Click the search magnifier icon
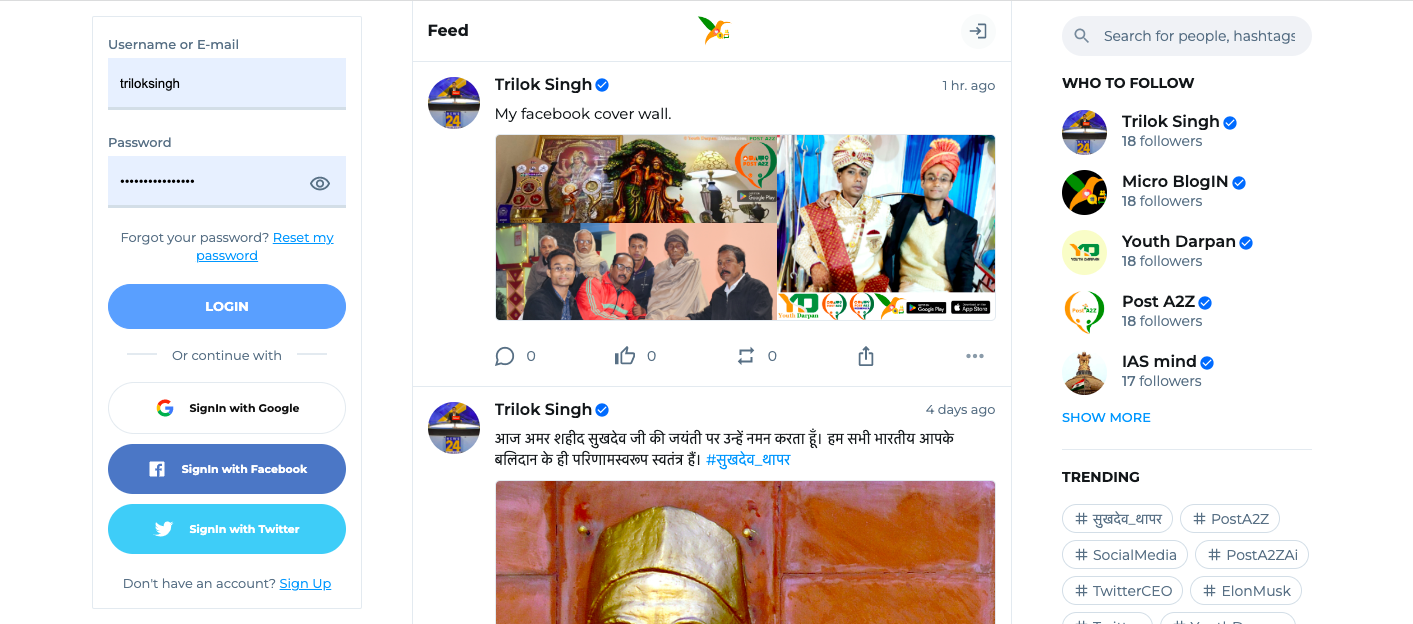The width and height of the screenshot is (1413, 624). [x=1081, y=36]
